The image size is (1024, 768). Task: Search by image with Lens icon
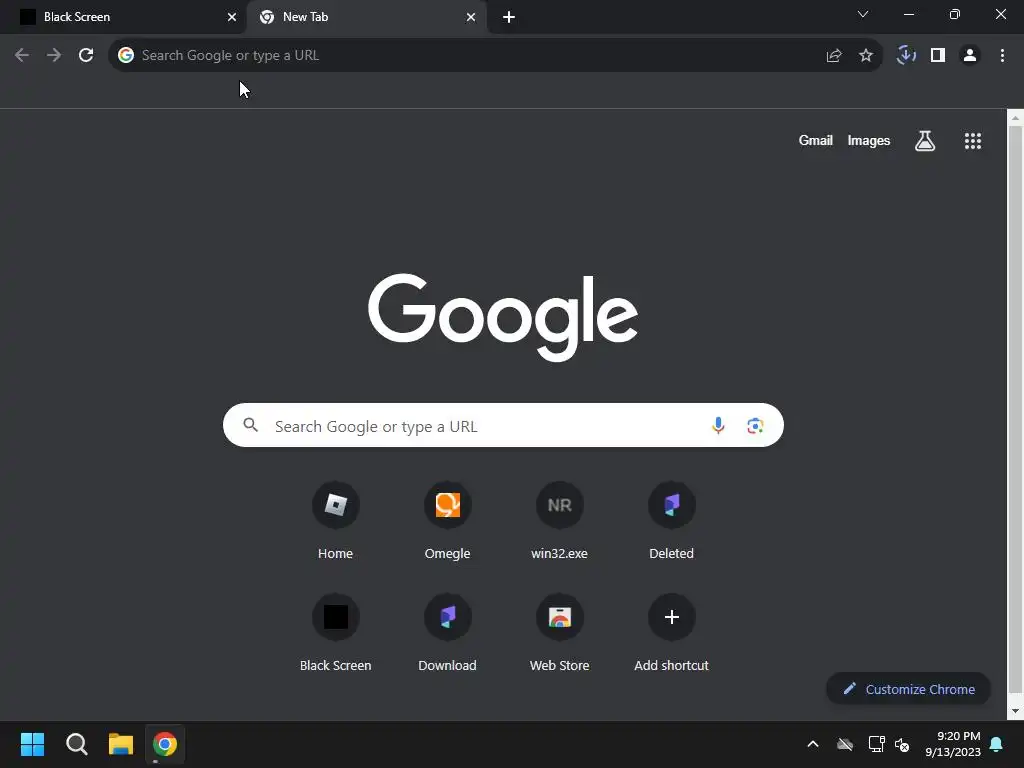point(755,425)
